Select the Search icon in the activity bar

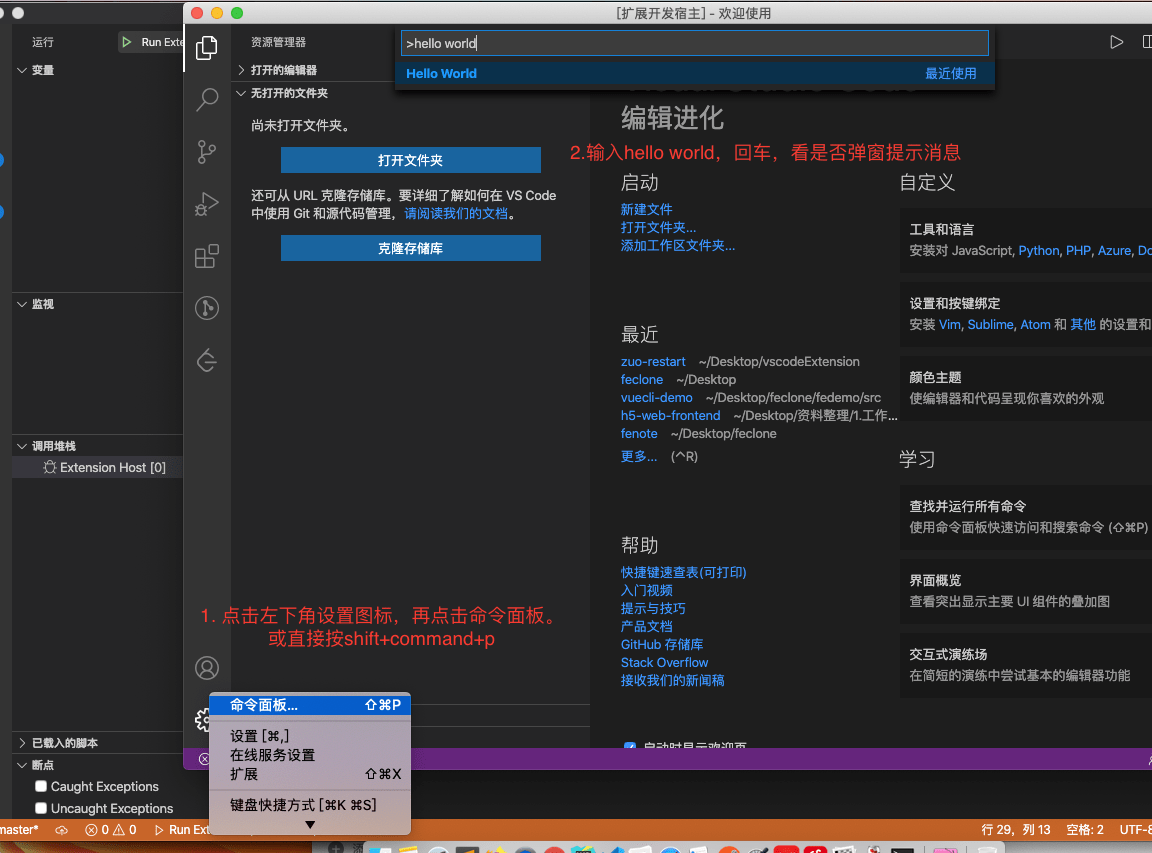[206, 100]
